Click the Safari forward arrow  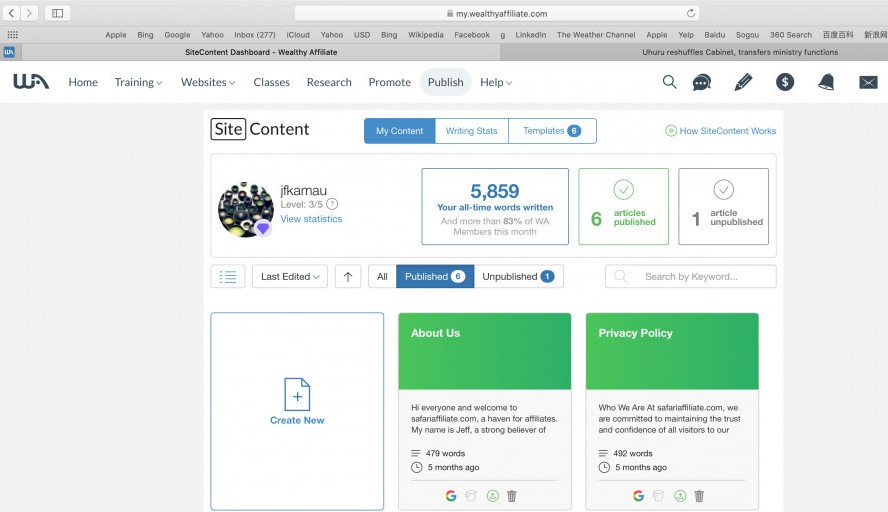coord(29,12)
